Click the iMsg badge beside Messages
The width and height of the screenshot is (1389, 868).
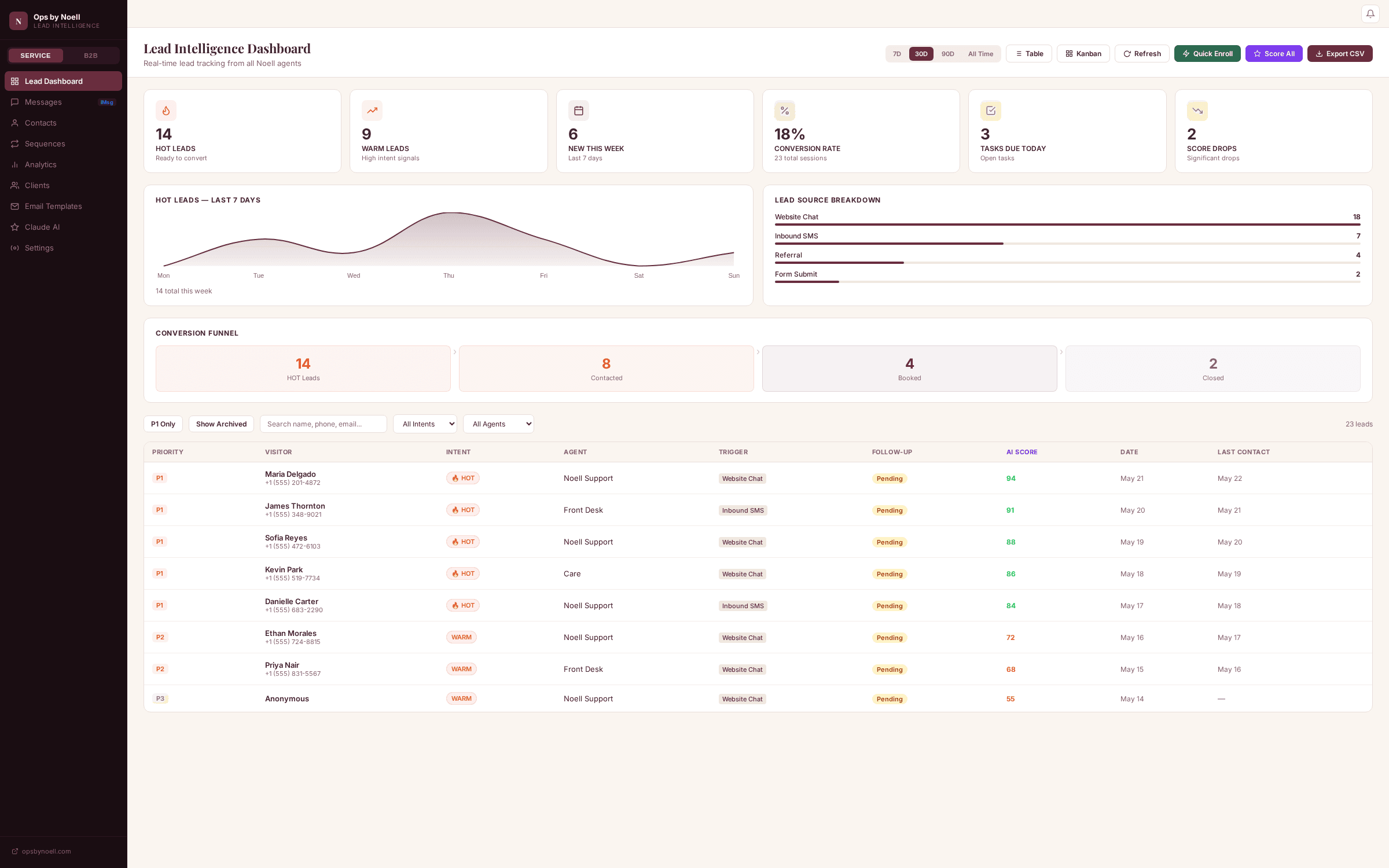click(x=107, y=102)
